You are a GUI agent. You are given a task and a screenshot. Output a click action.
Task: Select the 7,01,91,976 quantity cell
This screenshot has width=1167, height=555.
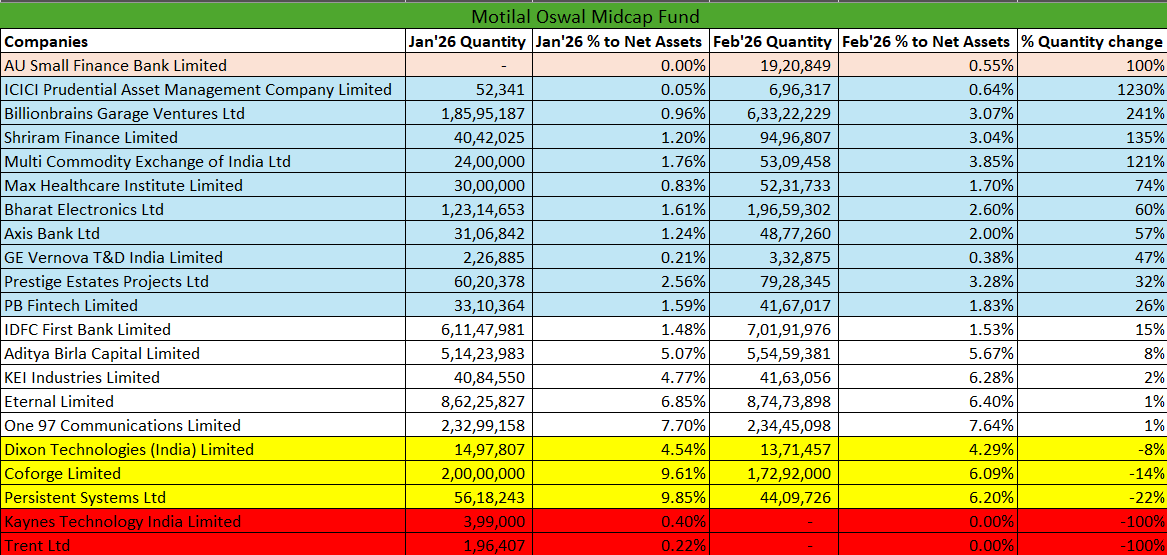click(774, 329)
